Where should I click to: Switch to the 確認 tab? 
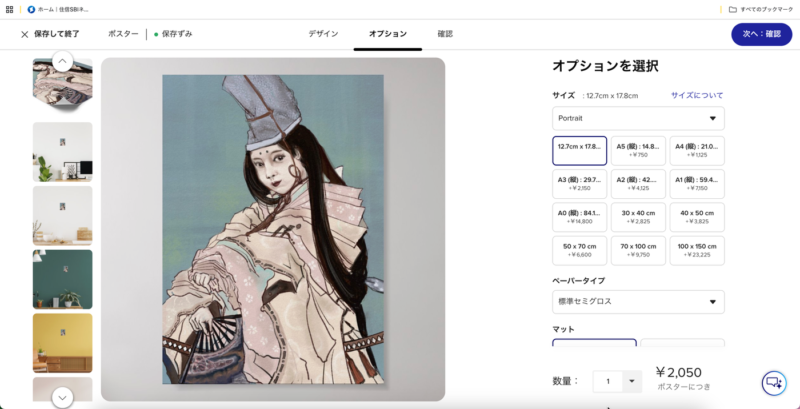445,34
